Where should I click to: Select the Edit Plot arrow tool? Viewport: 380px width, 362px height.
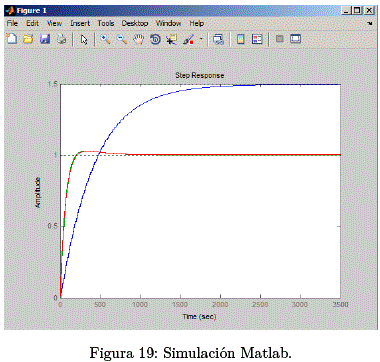84,40
